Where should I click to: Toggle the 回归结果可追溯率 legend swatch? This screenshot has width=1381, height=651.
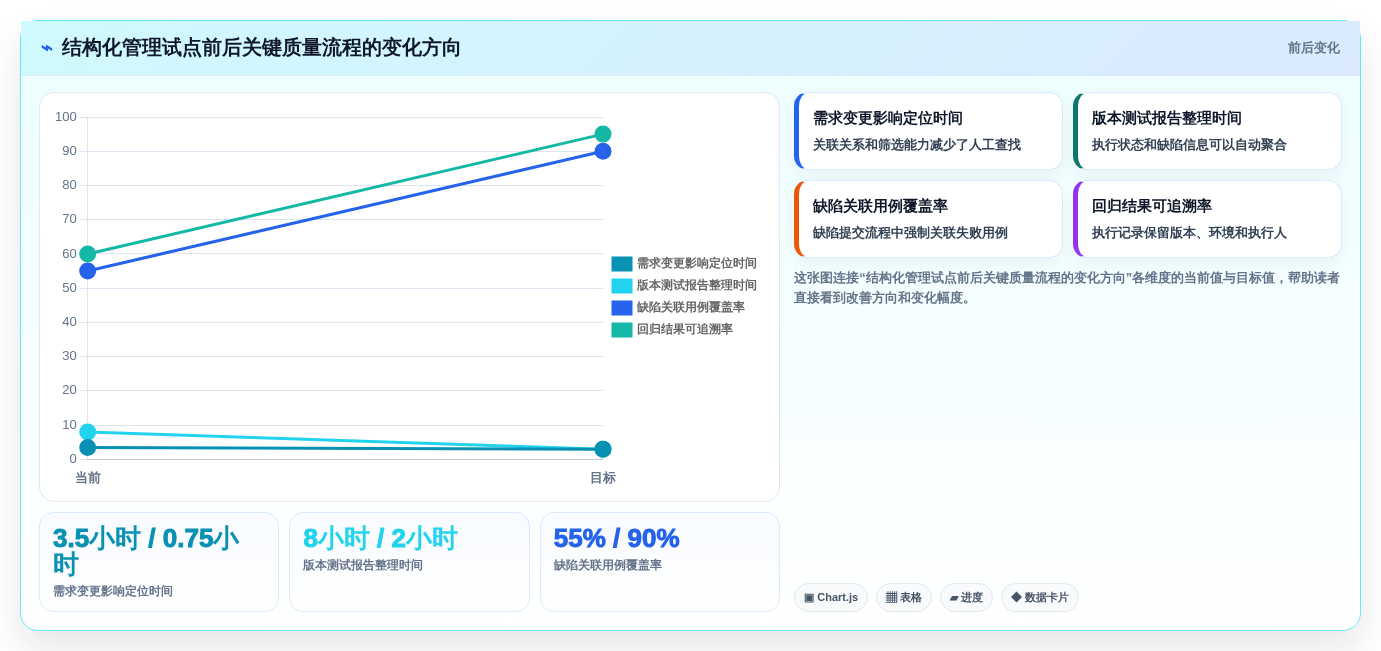[x=622, y=330]
